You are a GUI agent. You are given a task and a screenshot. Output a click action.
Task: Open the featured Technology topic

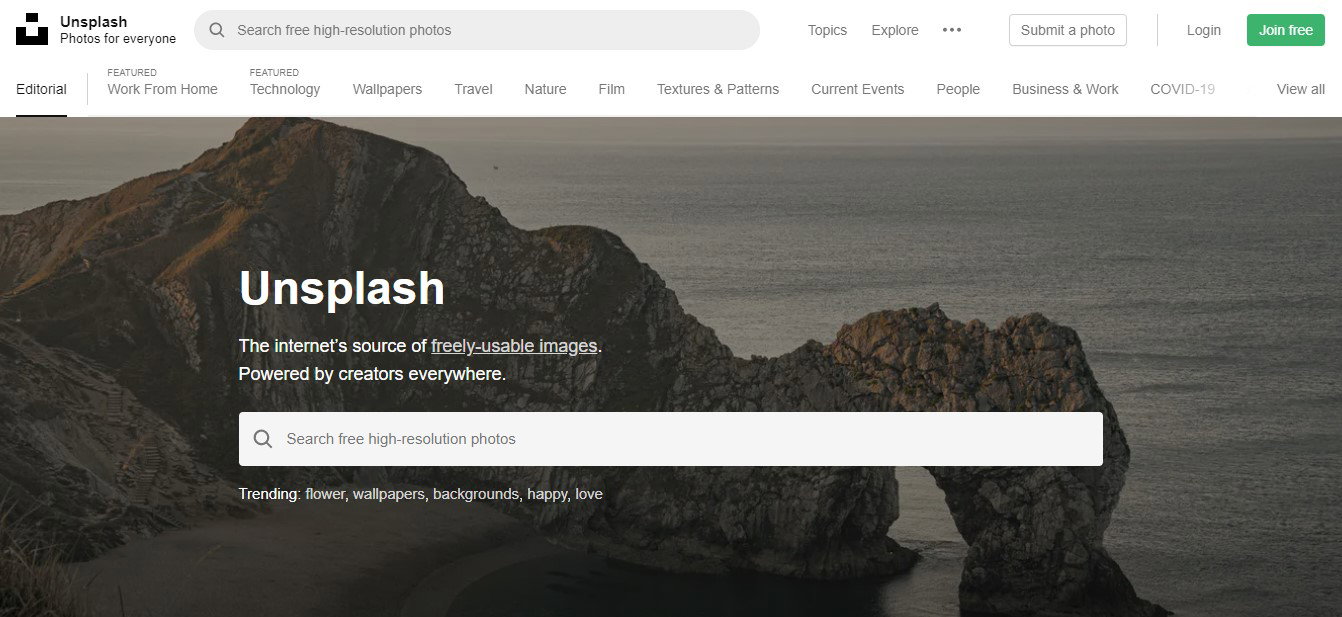[285, 89]
